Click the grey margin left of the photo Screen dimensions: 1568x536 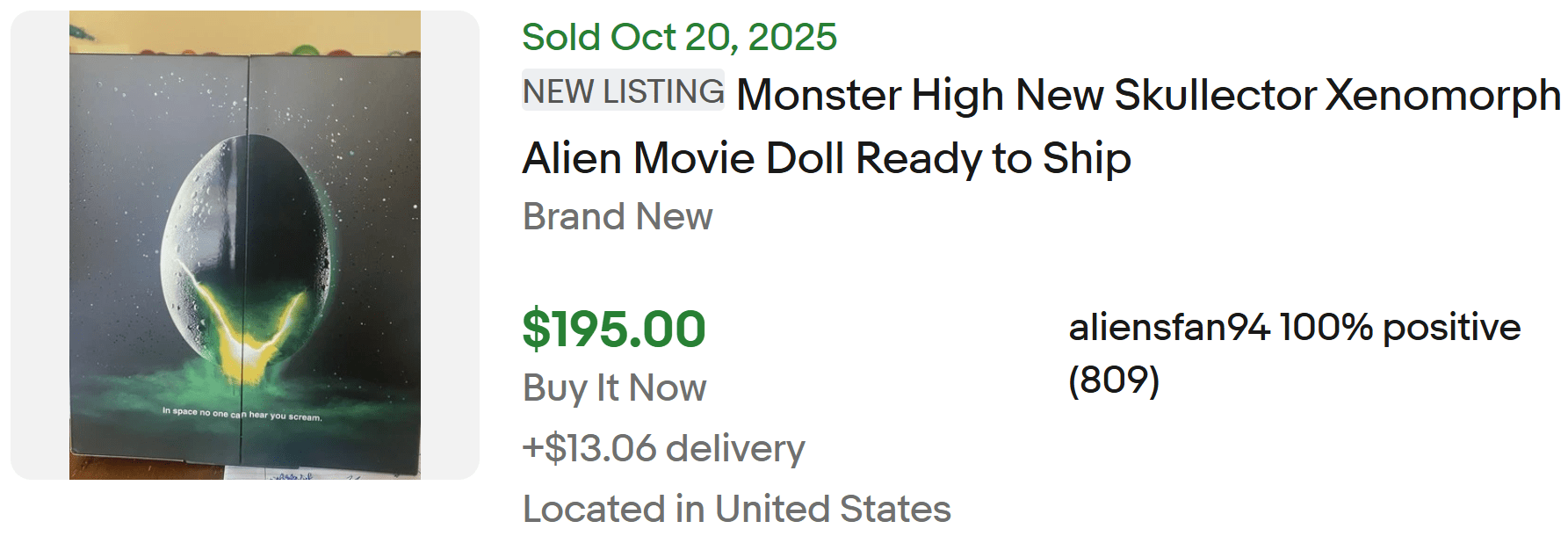40,244
